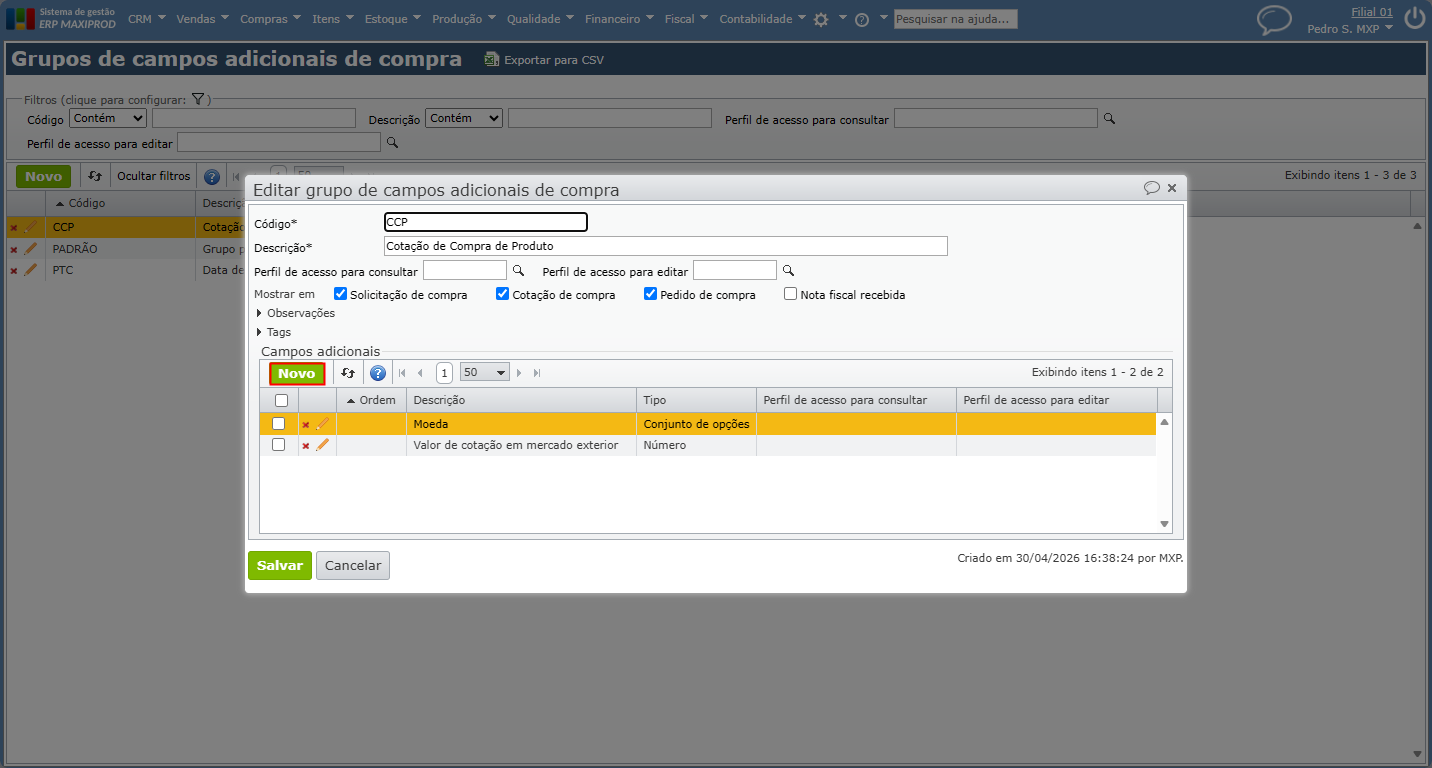This screenshot has width=1432, height=768.
Task: Check Nota fiscal recebida checkbox
Action: 791,294
